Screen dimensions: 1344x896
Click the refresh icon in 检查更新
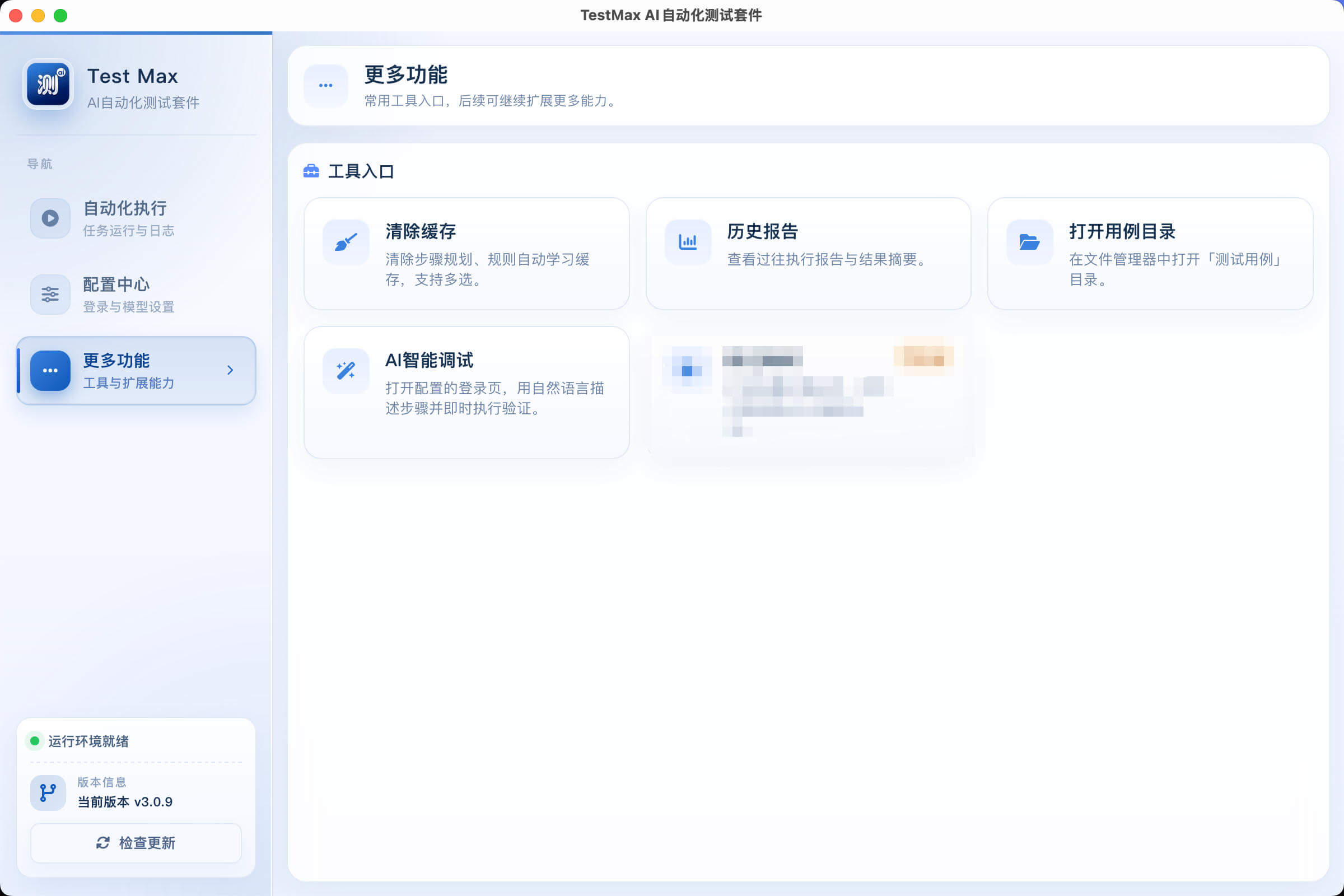click(103, 843)
